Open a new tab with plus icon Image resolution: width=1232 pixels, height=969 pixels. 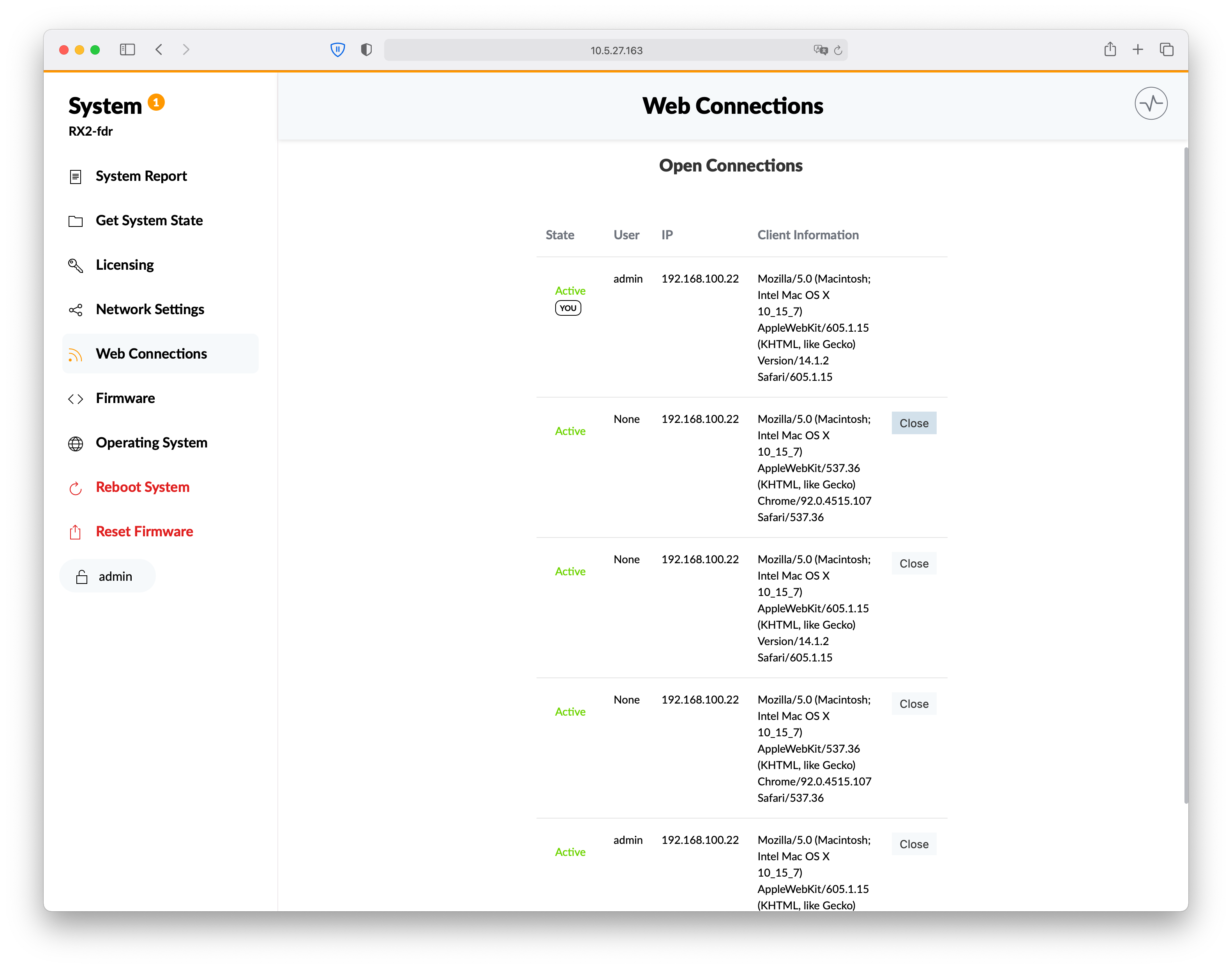[x=1138, y=50]
